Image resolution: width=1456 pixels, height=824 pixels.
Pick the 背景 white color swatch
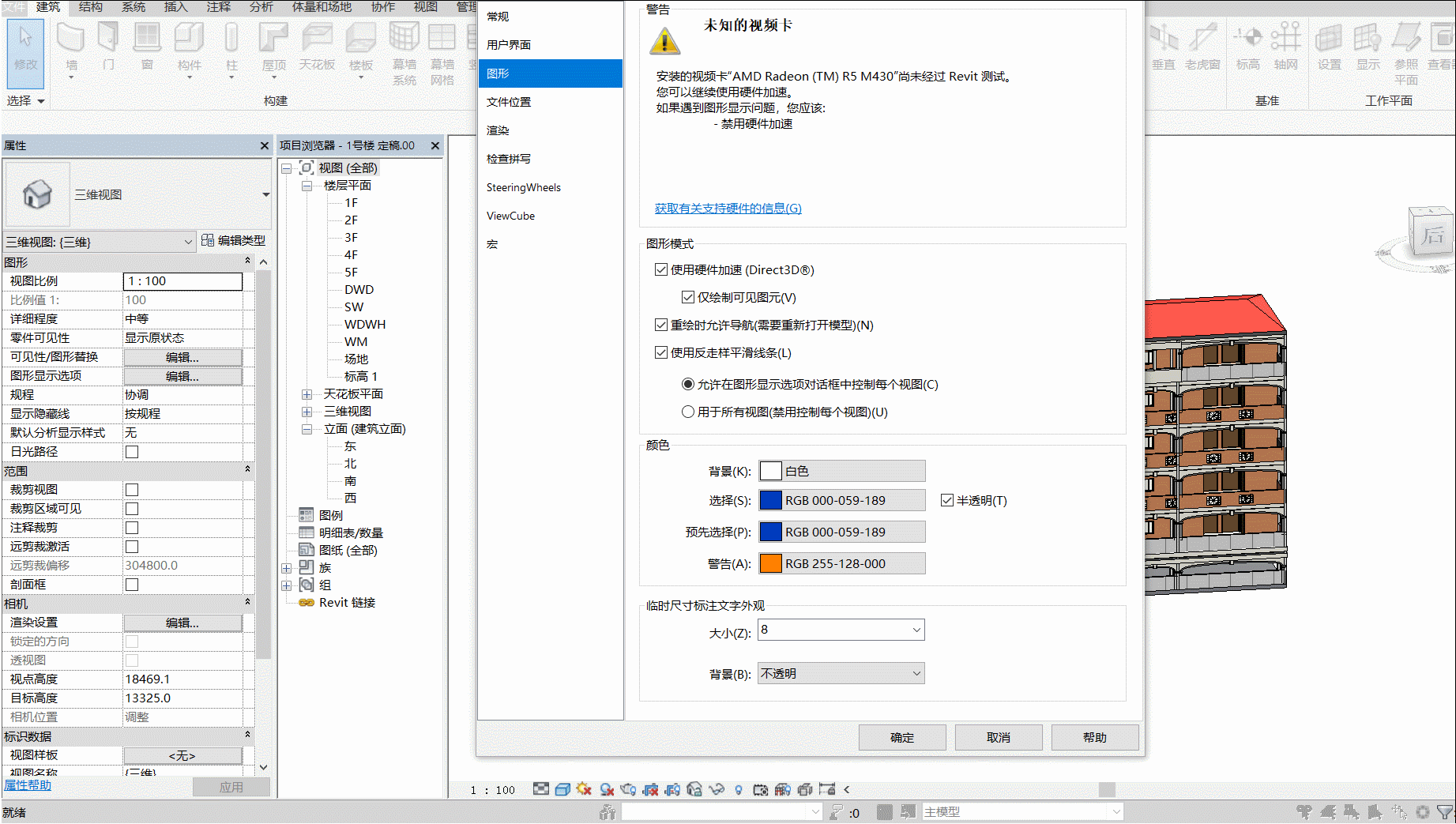(770, 471)
